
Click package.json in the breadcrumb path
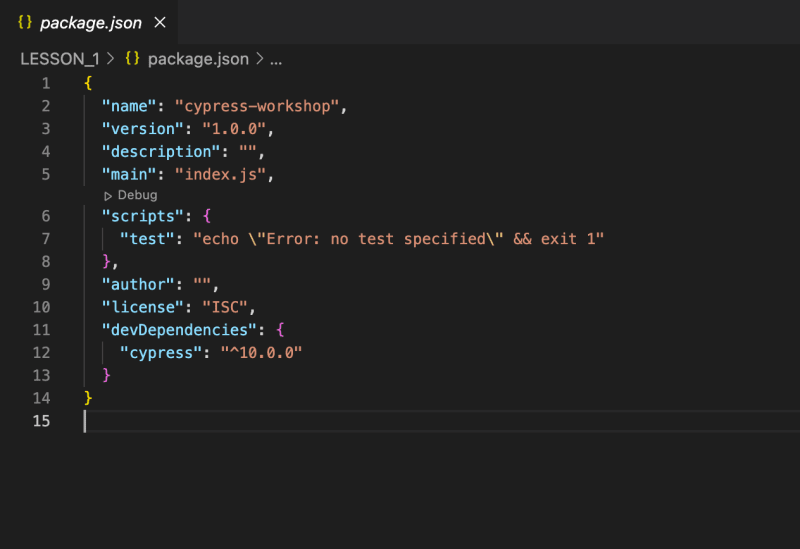tap(198, 59)
